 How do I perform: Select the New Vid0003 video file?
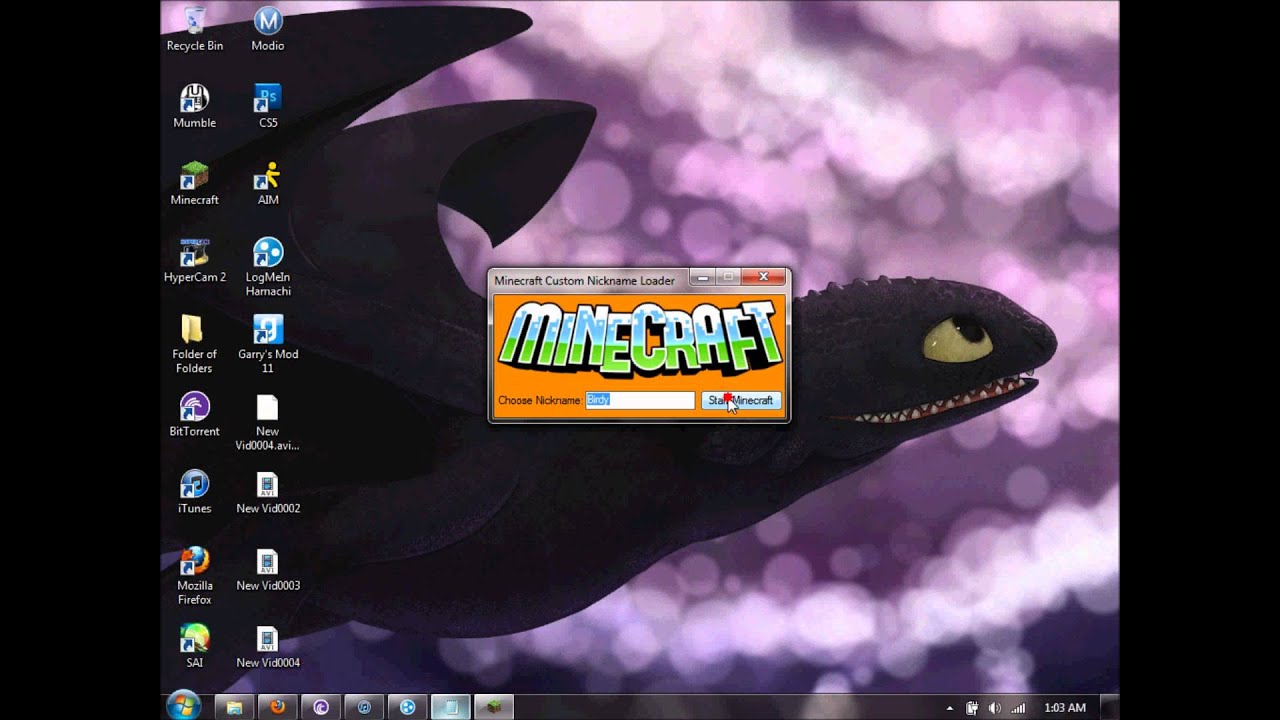[268, 569]
